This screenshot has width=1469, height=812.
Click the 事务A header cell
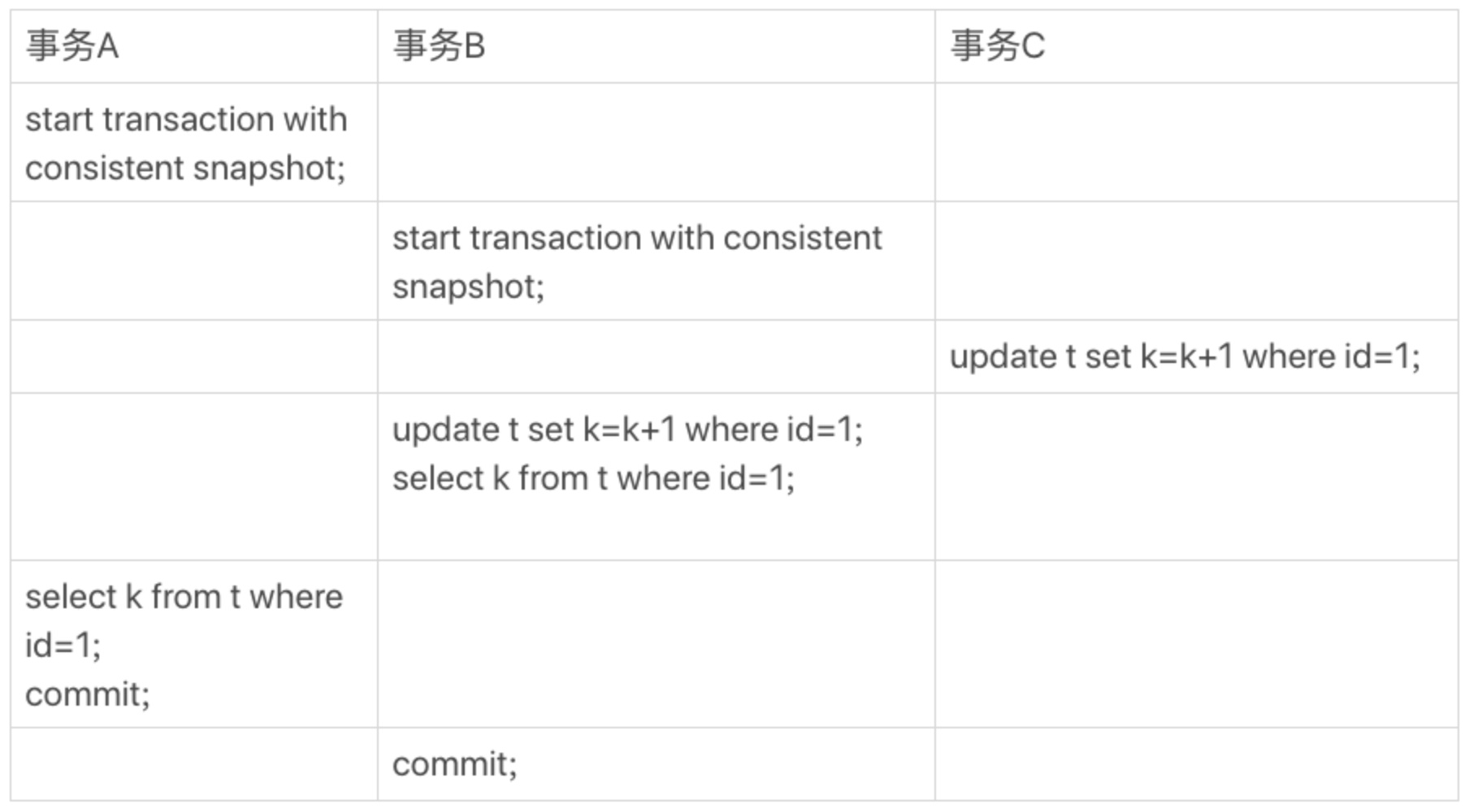click(x=194, y=46)
